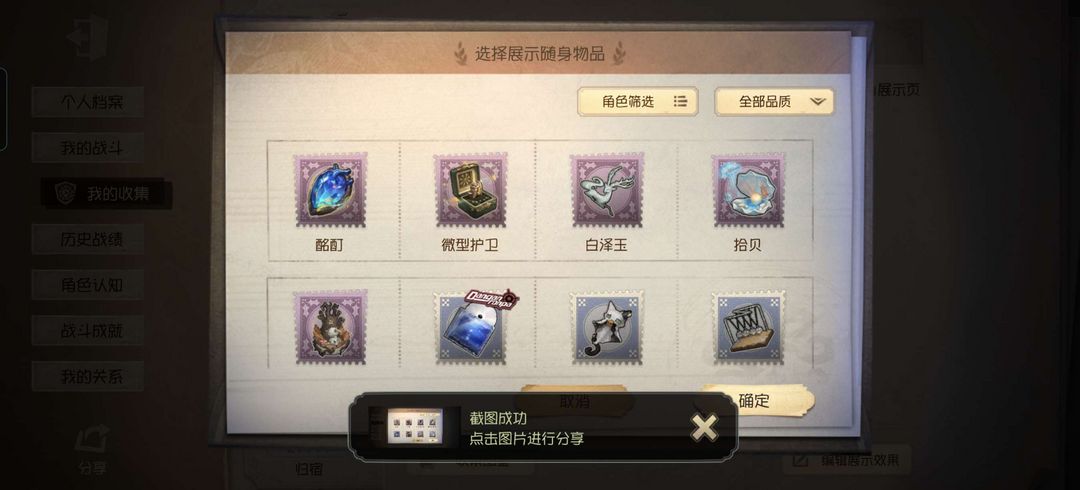
Task: Dismiss the screenshot notification with X
Action: (704, 427)
